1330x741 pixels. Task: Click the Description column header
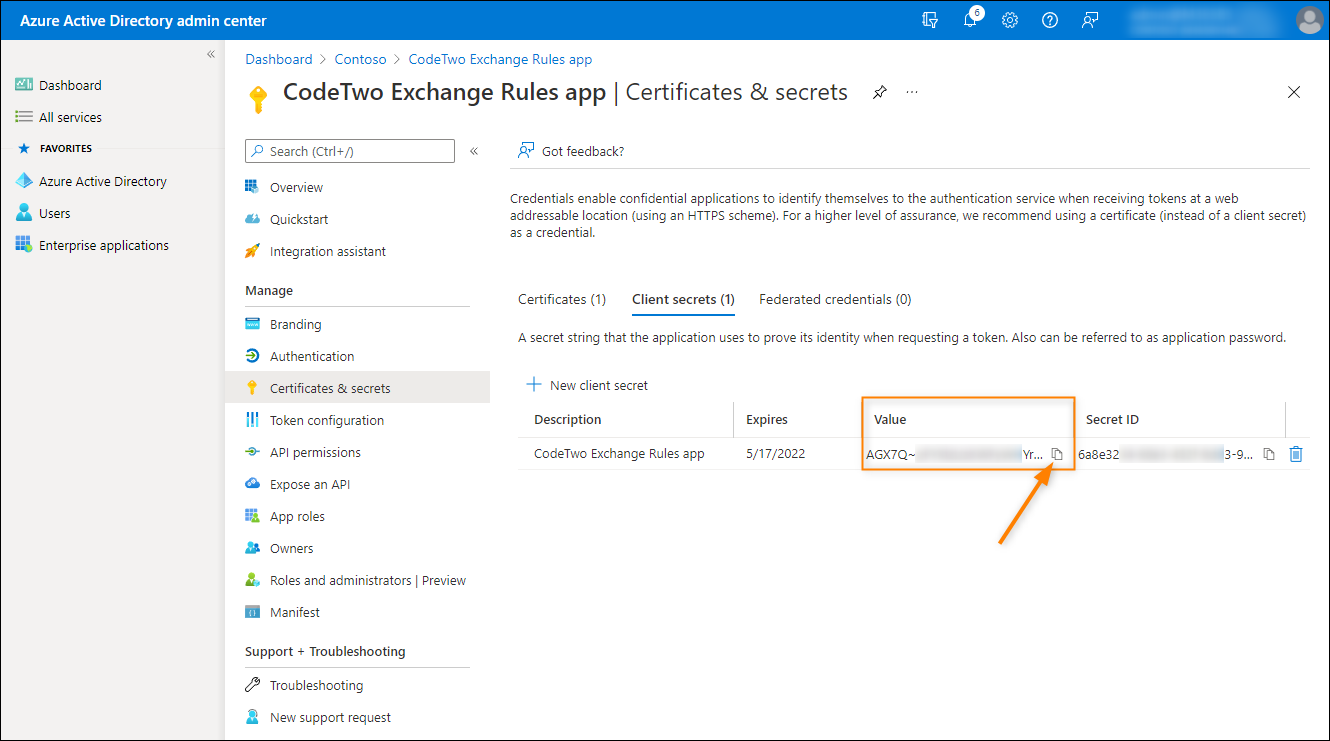point(568,419)
